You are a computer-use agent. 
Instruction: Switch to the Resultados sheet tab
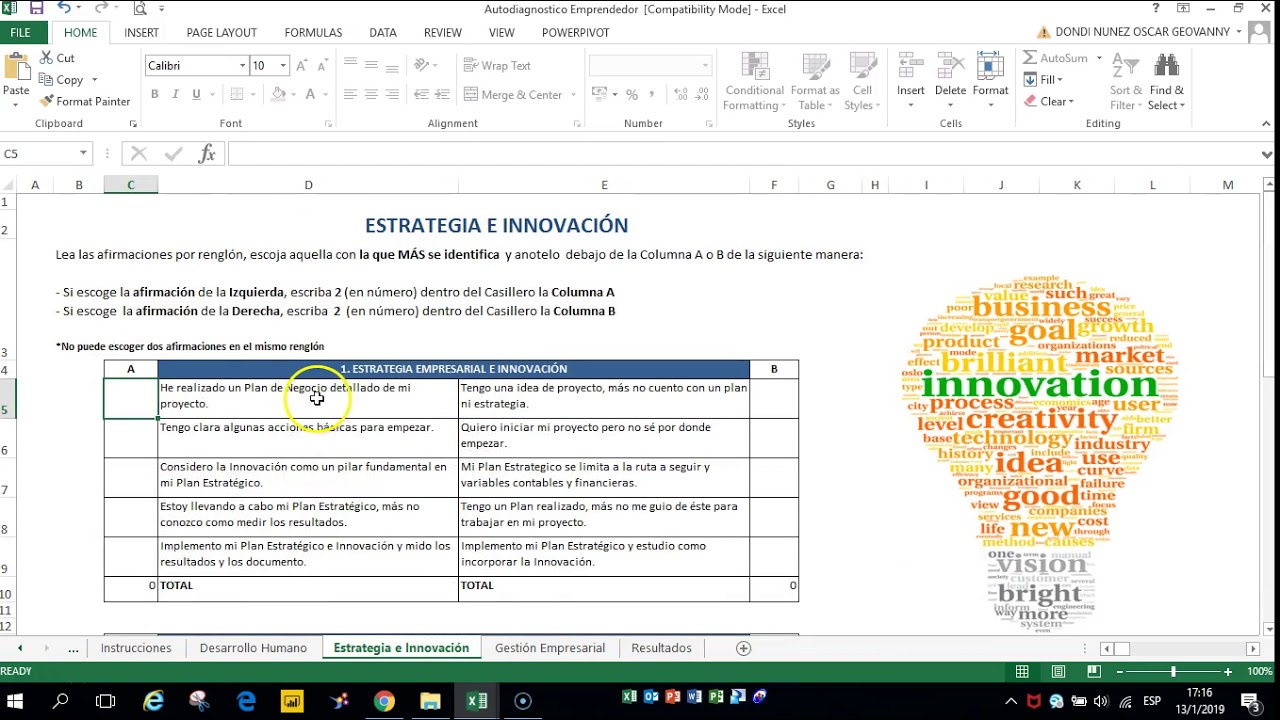coord(661,648)
